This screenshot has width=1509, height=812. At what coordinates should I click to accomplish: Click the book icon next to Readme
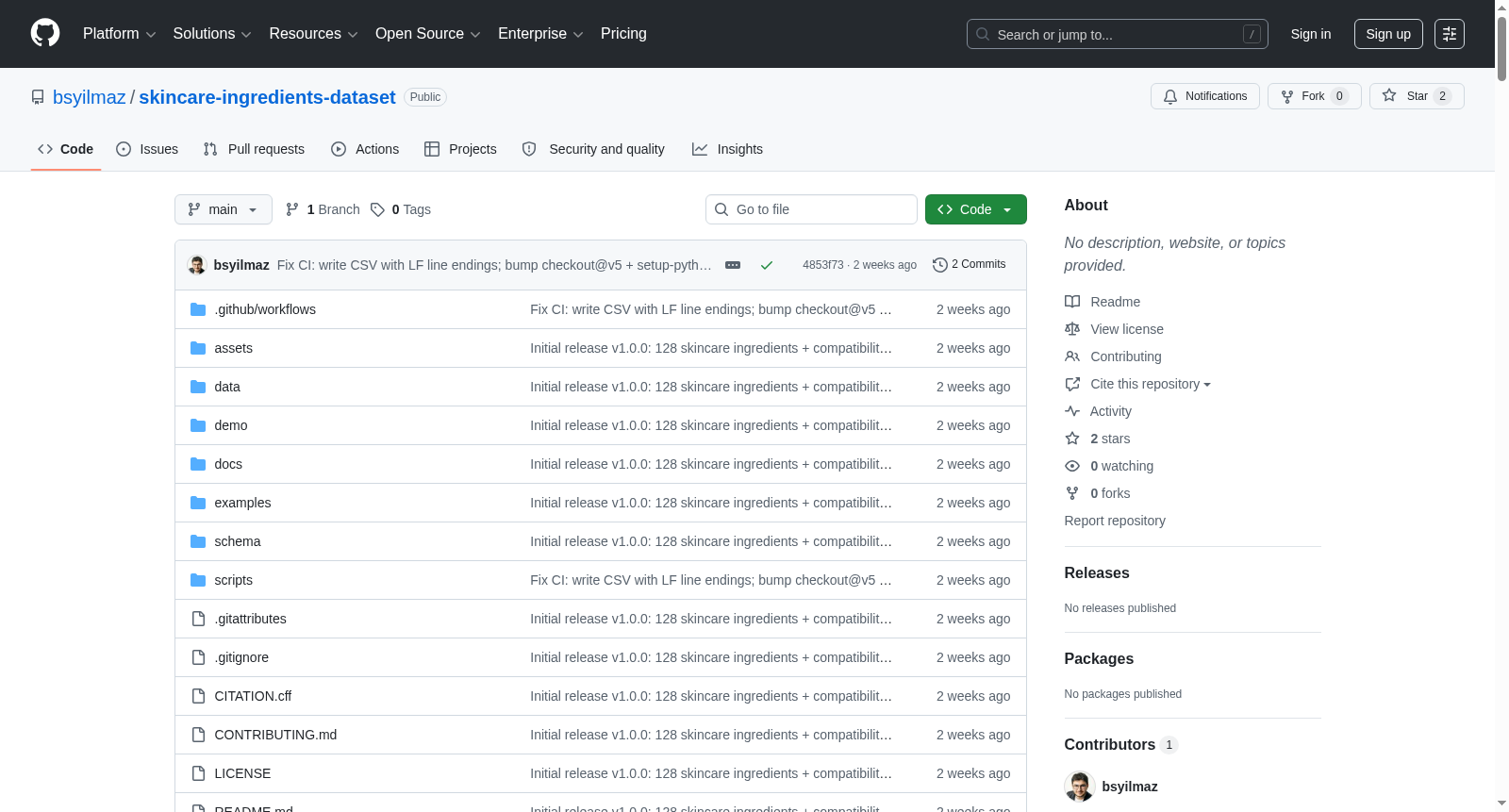(x=1072, y=302)
